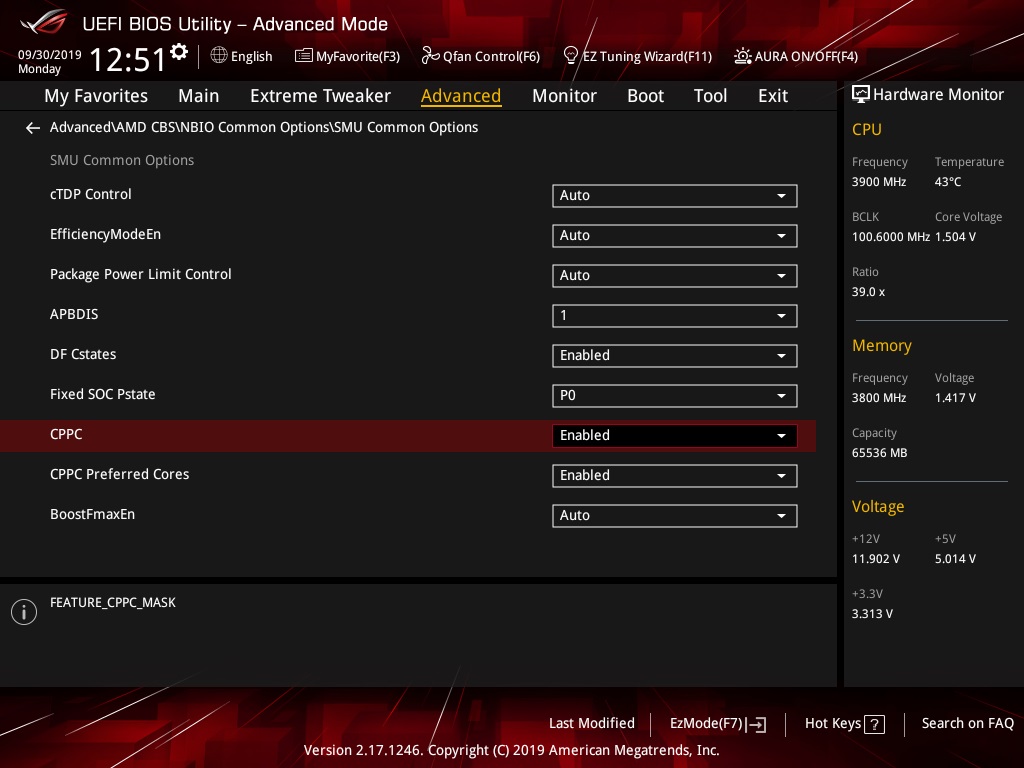Open the highlighted CPPC dropdown
Image resolution: width=1024 pixels, height=768 pixels.
coord(675,436)
